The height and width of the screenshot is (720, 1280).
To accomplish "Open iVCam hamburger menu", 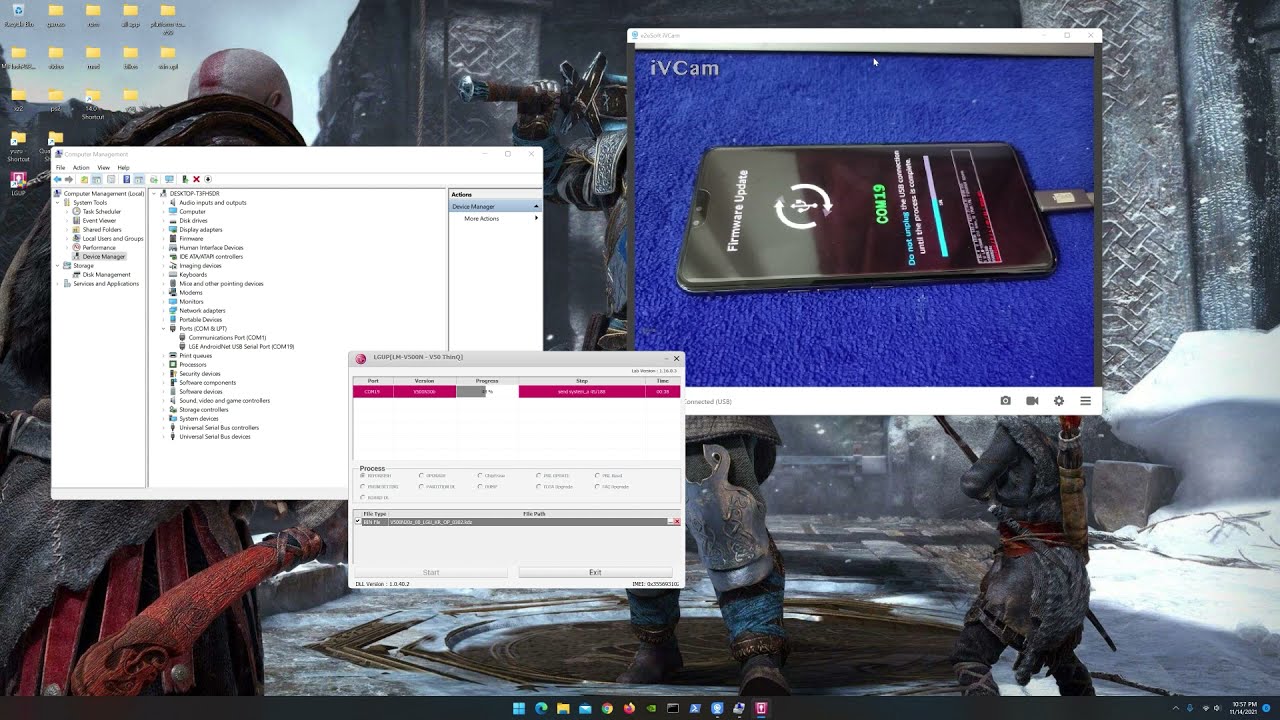I will pos(1085,401).
